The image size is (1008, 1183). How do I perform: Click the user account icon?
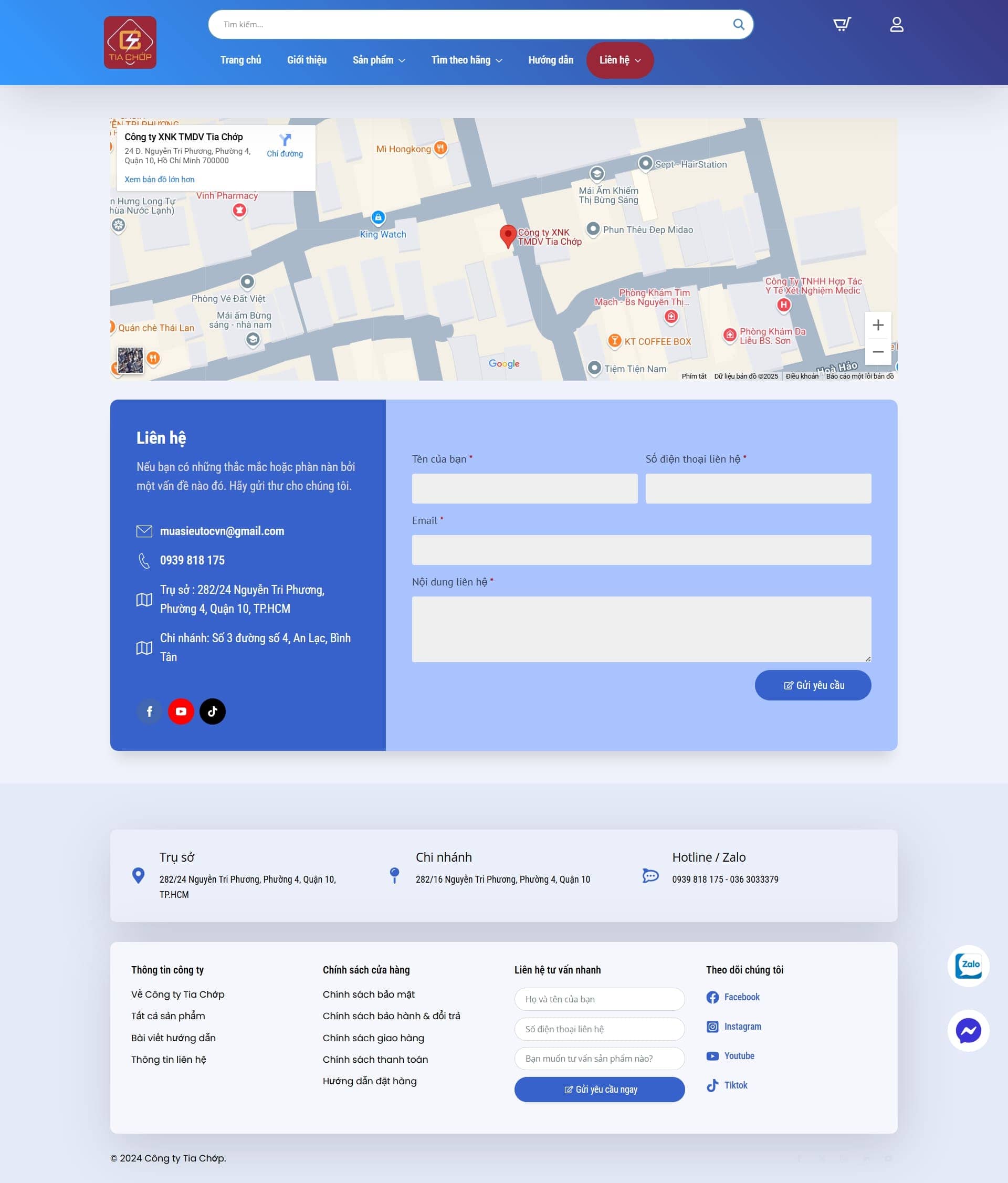pyautogui.click(x=896, y=24)
